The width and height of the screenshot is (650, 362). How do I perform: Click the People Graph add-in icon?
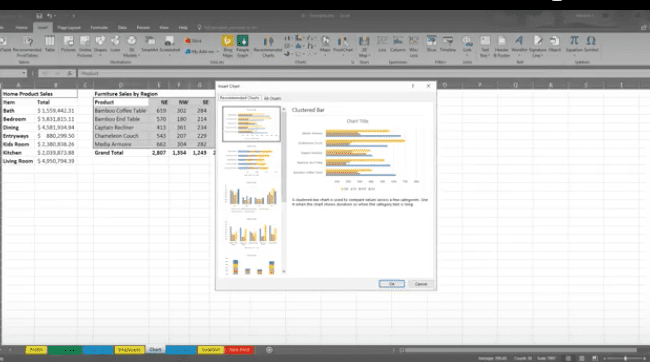243,46
